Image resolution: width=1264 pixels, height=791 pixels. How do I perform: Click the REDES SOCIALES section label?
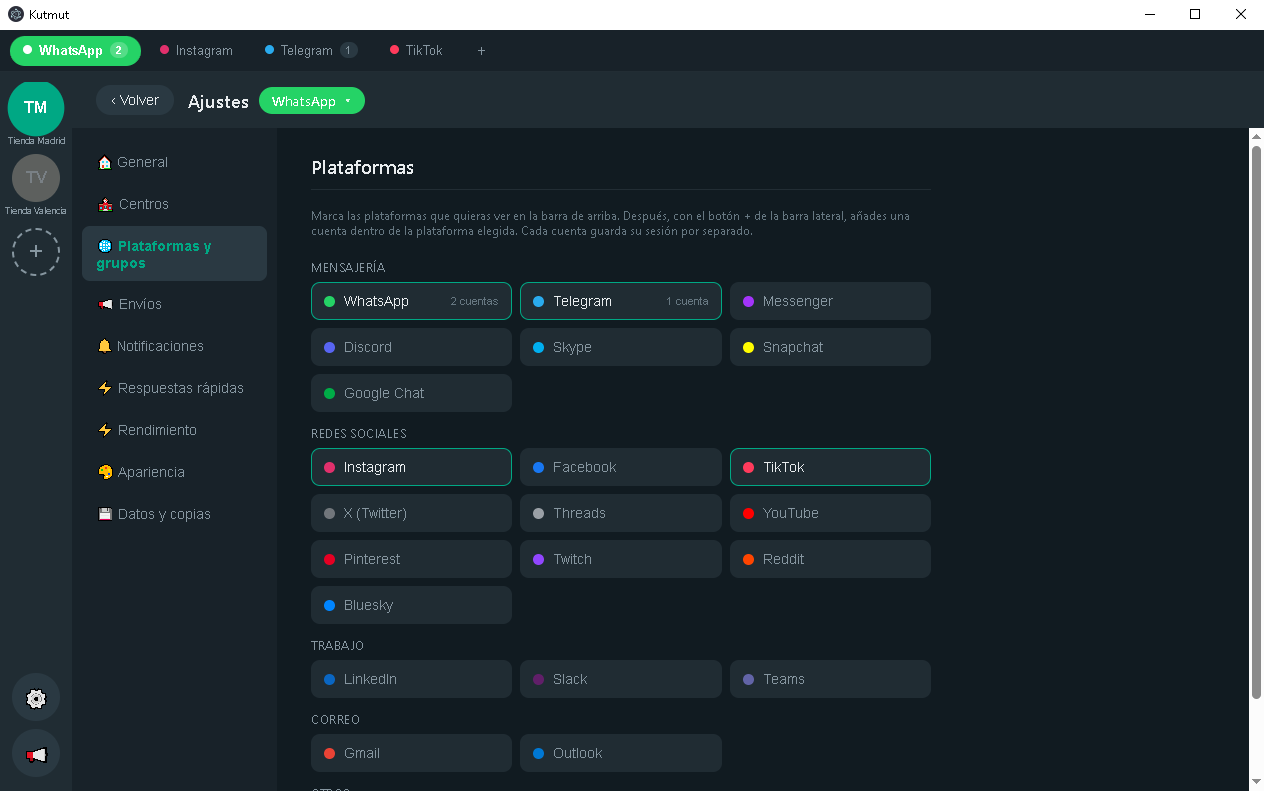(x=359, y=434)
